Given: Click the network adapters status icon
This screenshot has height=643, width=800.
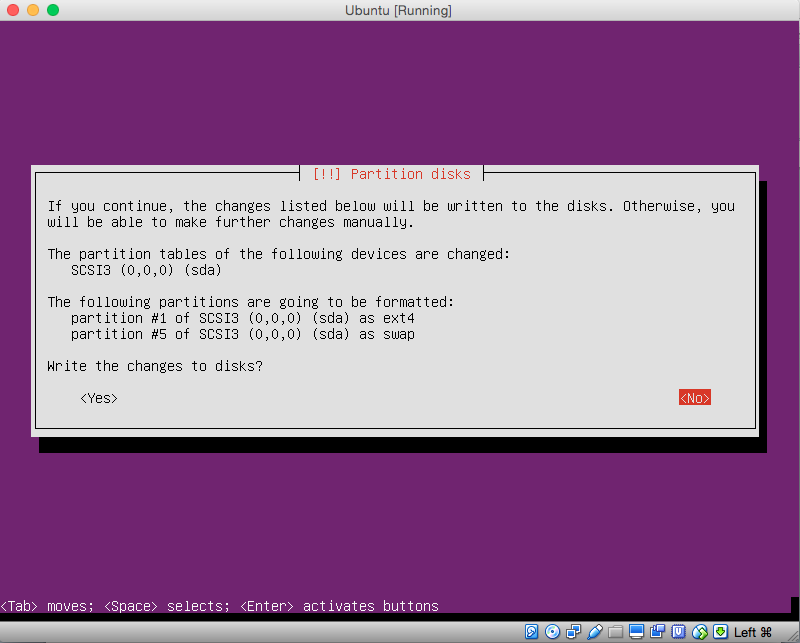Looking at the screenshot, I should 574,632.
